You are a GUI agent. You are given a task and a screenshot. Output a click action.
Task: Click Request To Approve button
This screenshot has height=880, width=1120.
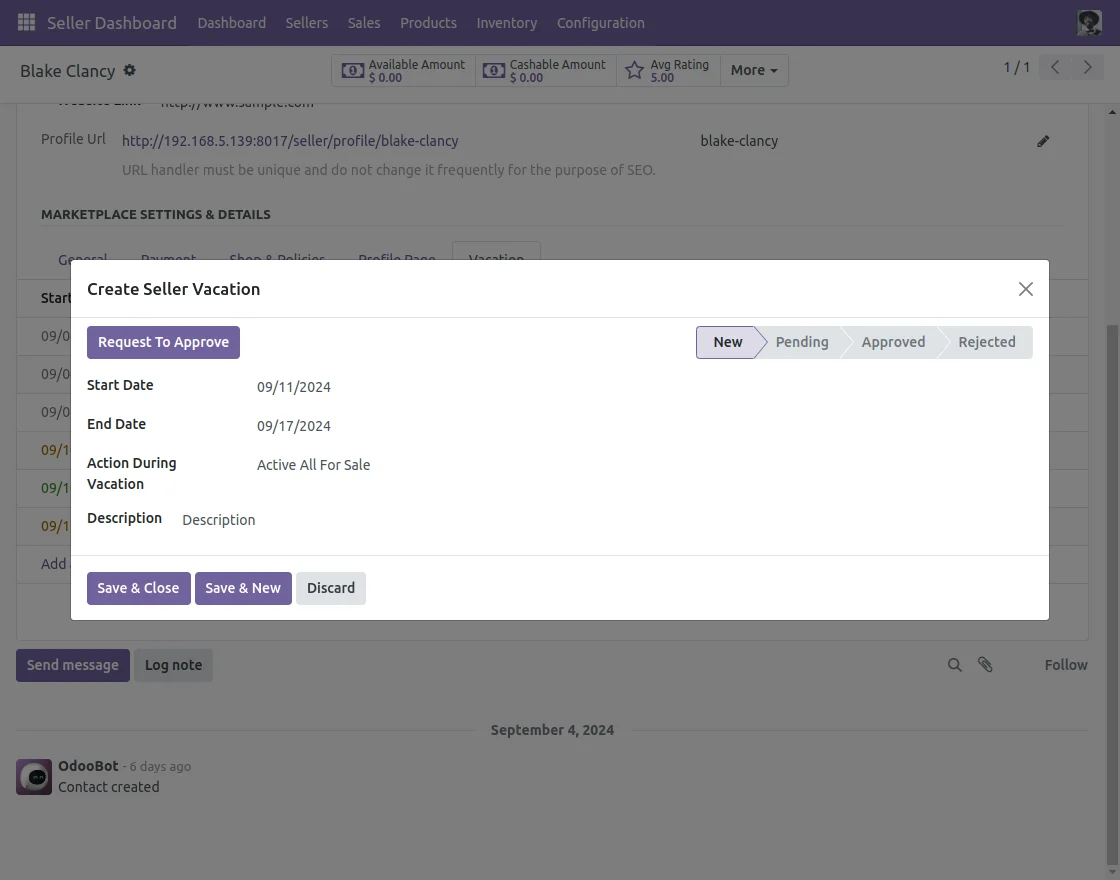163,342
